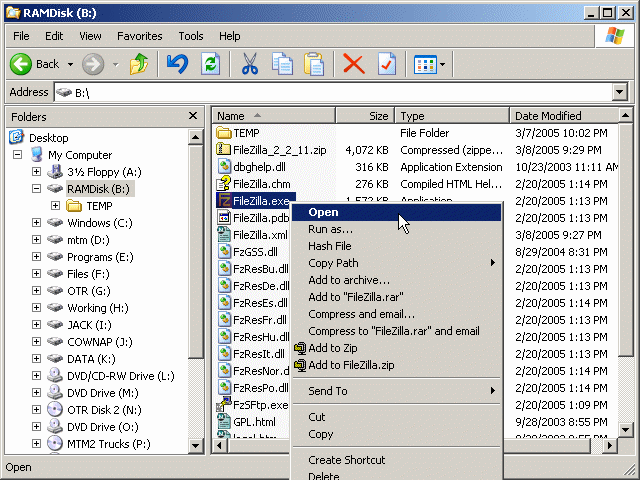Select "Add to archive..." context menu entry
The height and width of the screenshot is (480, 640).
pos(349,280)
